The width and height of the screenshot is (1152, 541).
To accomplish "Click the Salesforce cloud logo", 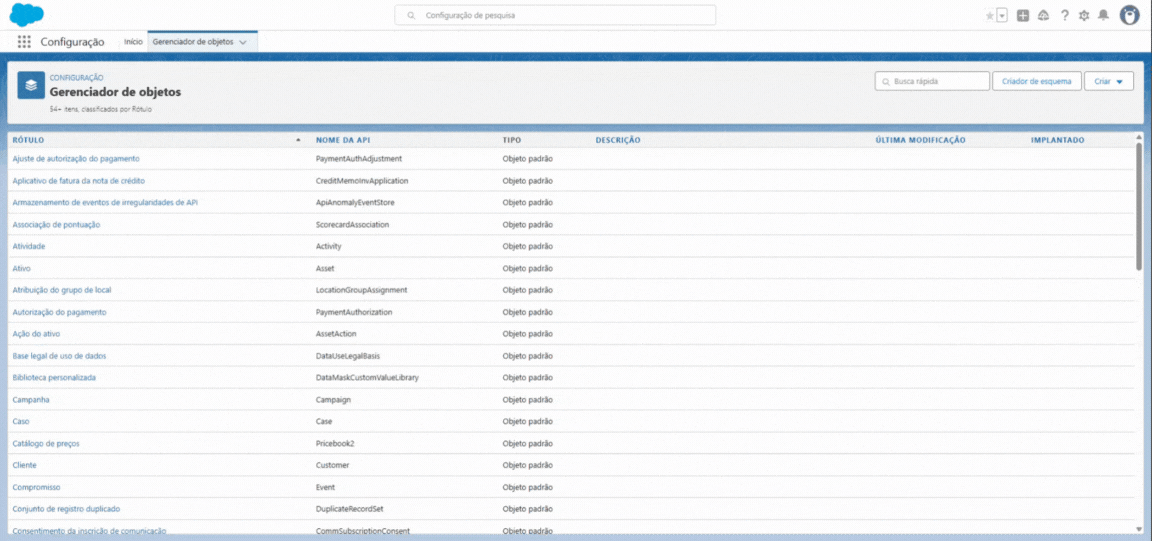I will [x=27, y=15].
